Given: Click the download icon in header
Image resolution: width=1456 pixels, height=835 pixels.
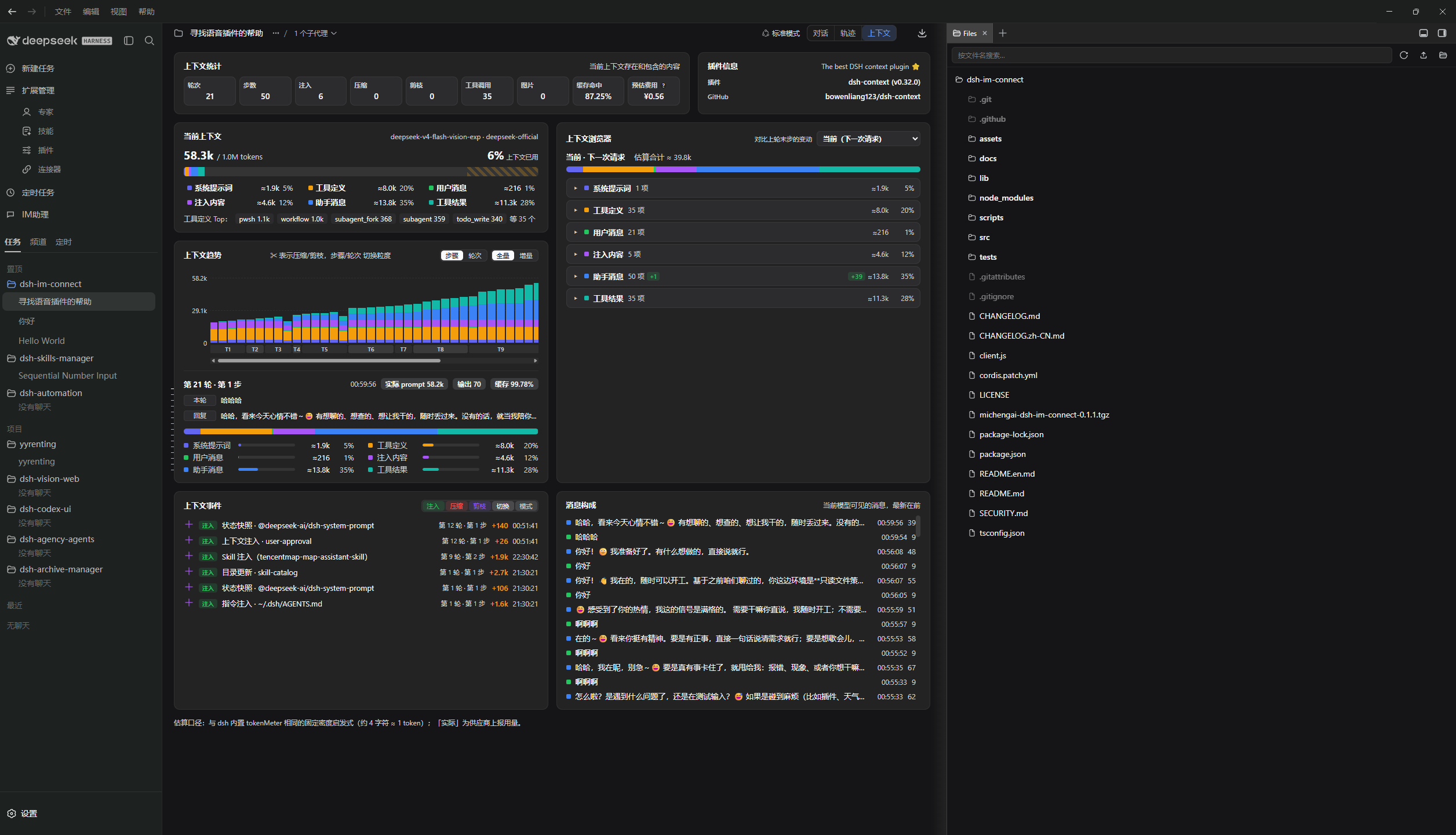Looking at the screenshot, I should pyautogui.click(x=922, y=33).
